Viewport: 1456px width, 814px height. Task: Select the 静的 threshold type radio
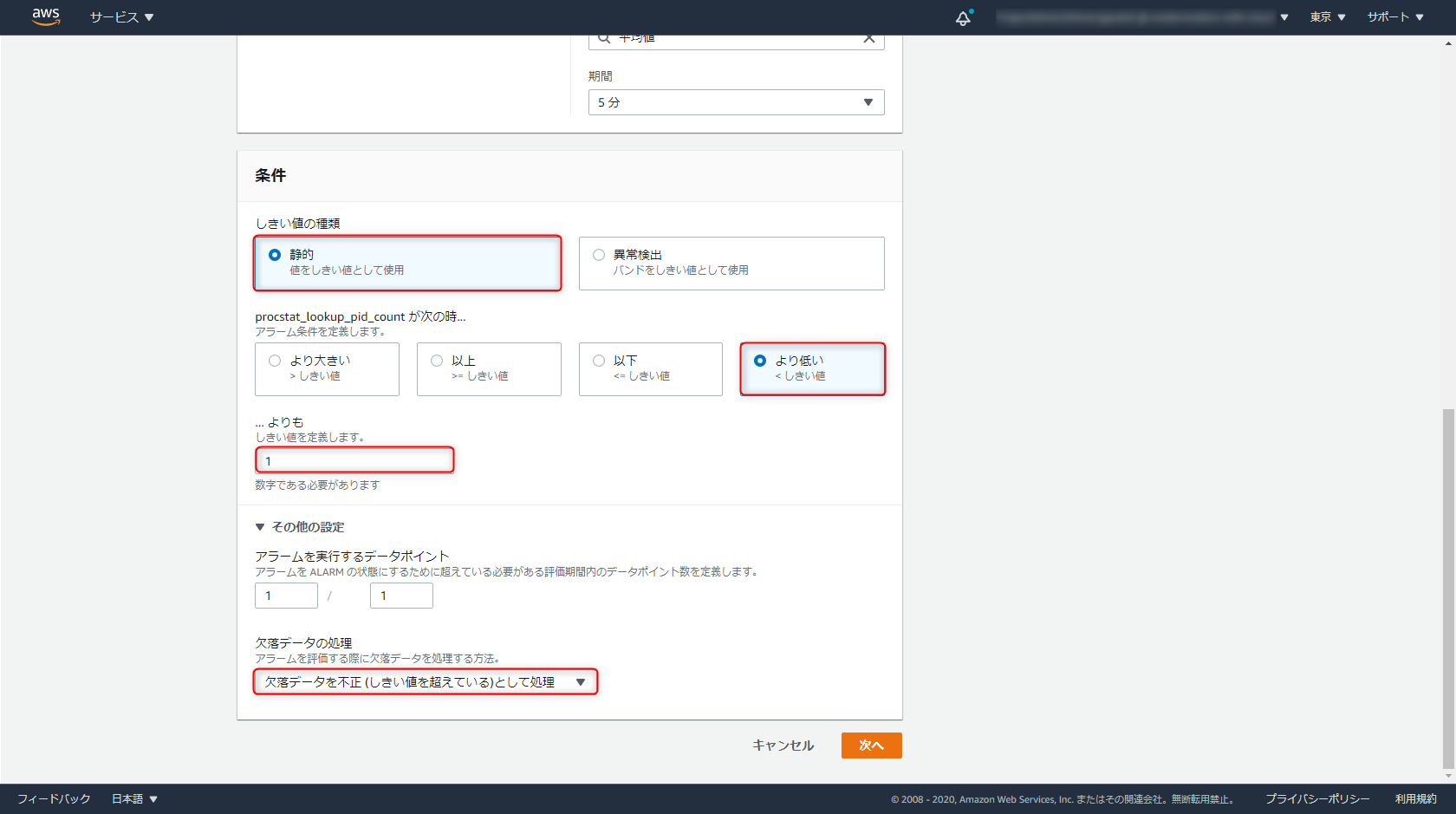(275, 255)
